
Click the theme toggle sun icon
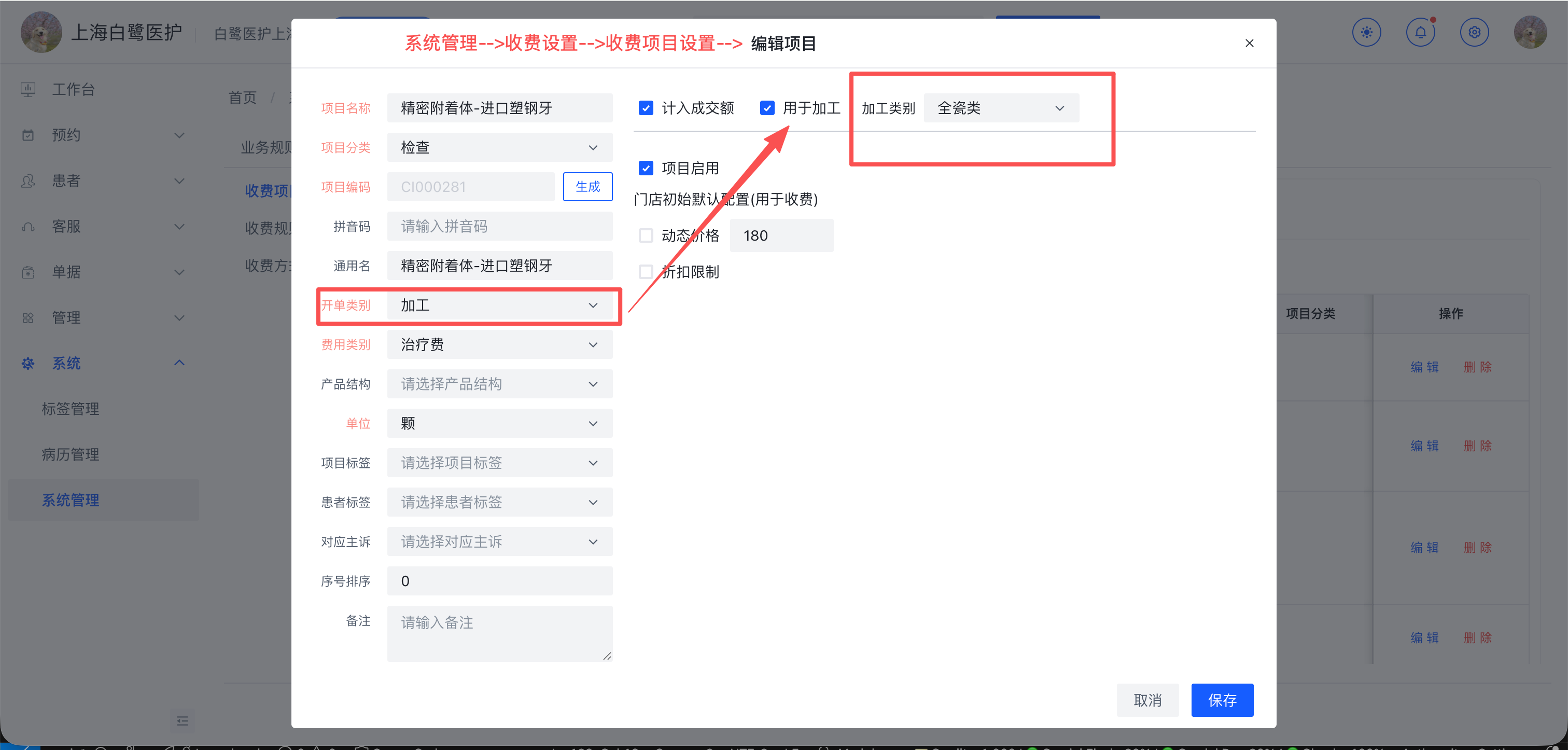pos(1366,32)
